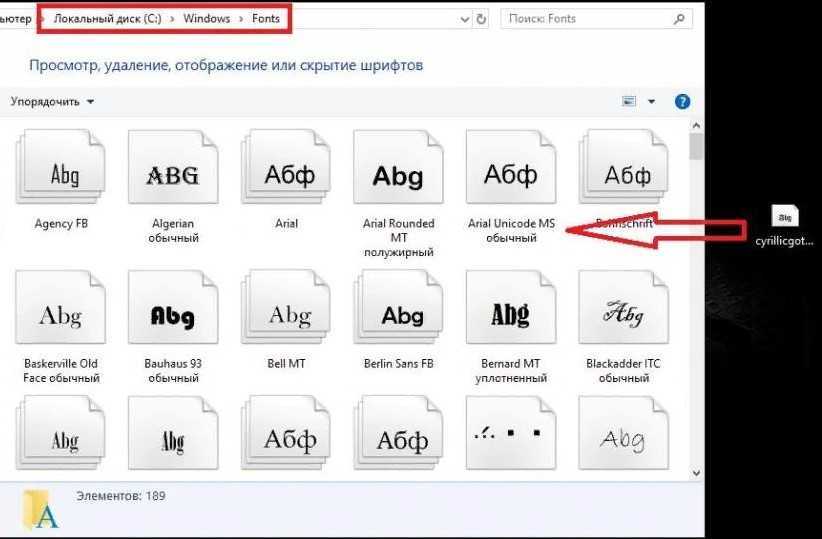The height and width of the screenshot is (539, 822).
Task: Select Arial Unicode MS font
Action: coord(511,175)
